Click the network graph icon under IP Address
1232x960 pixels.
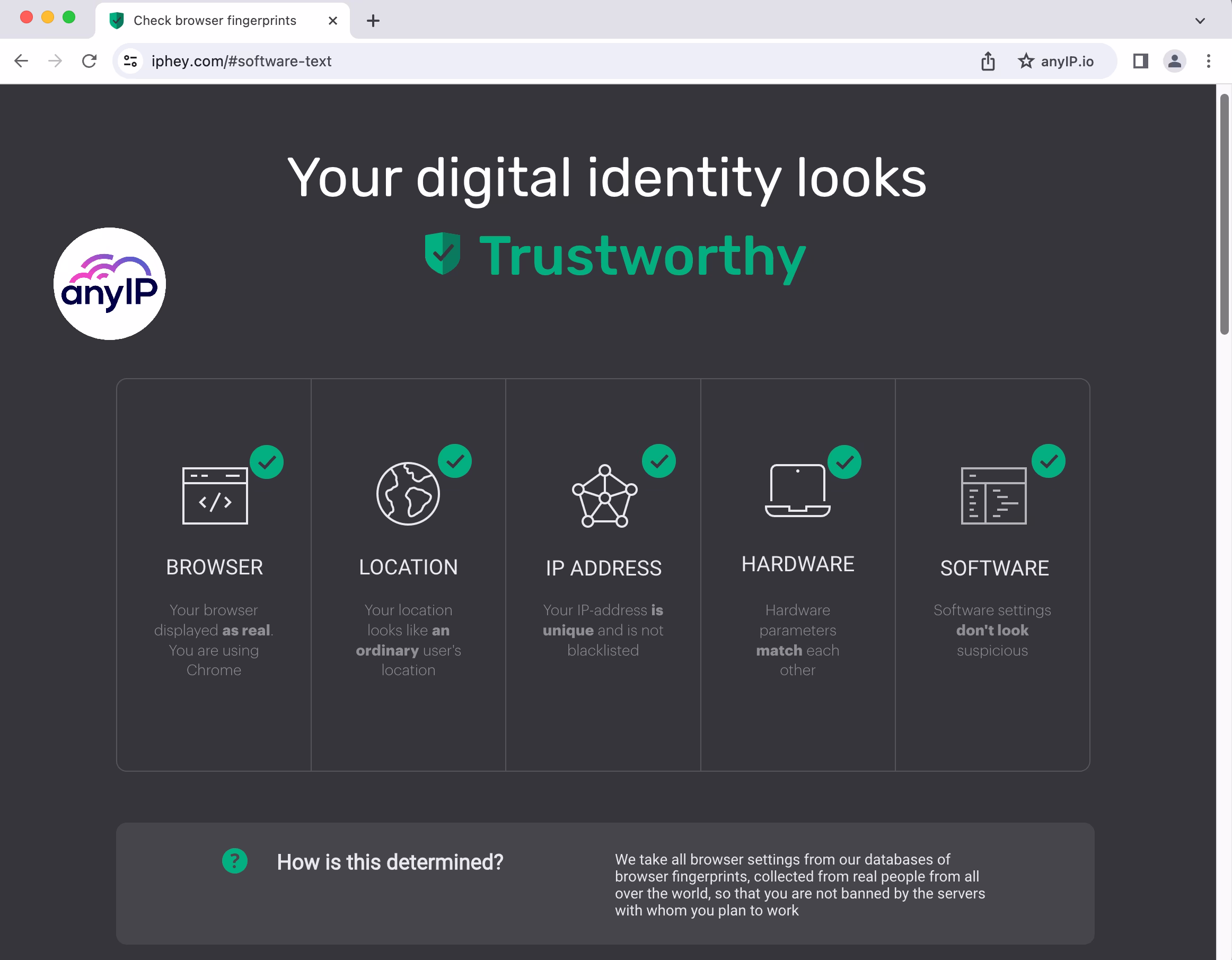pos(604,495)
